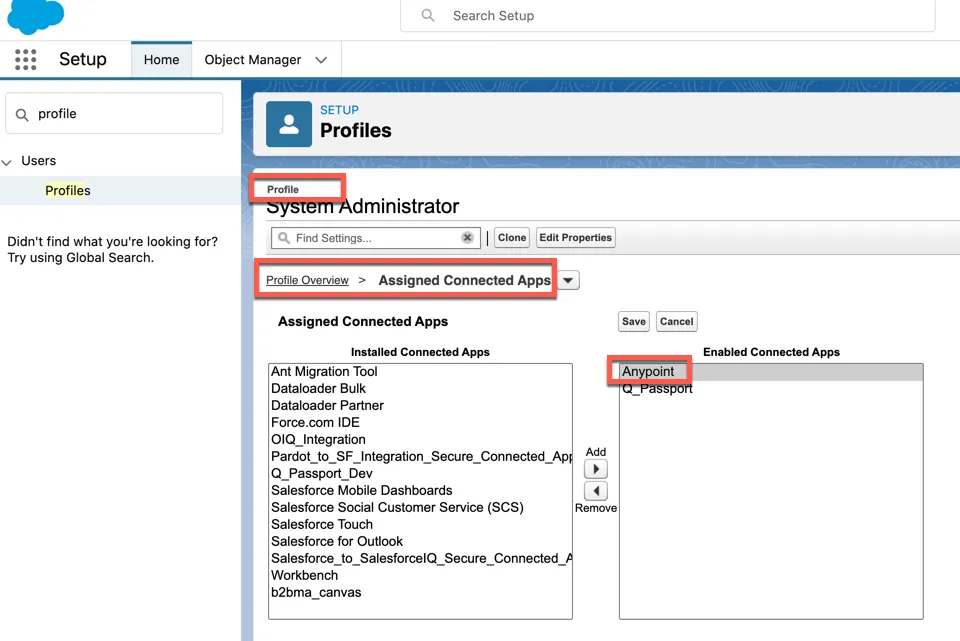Click the Save button

634,321
